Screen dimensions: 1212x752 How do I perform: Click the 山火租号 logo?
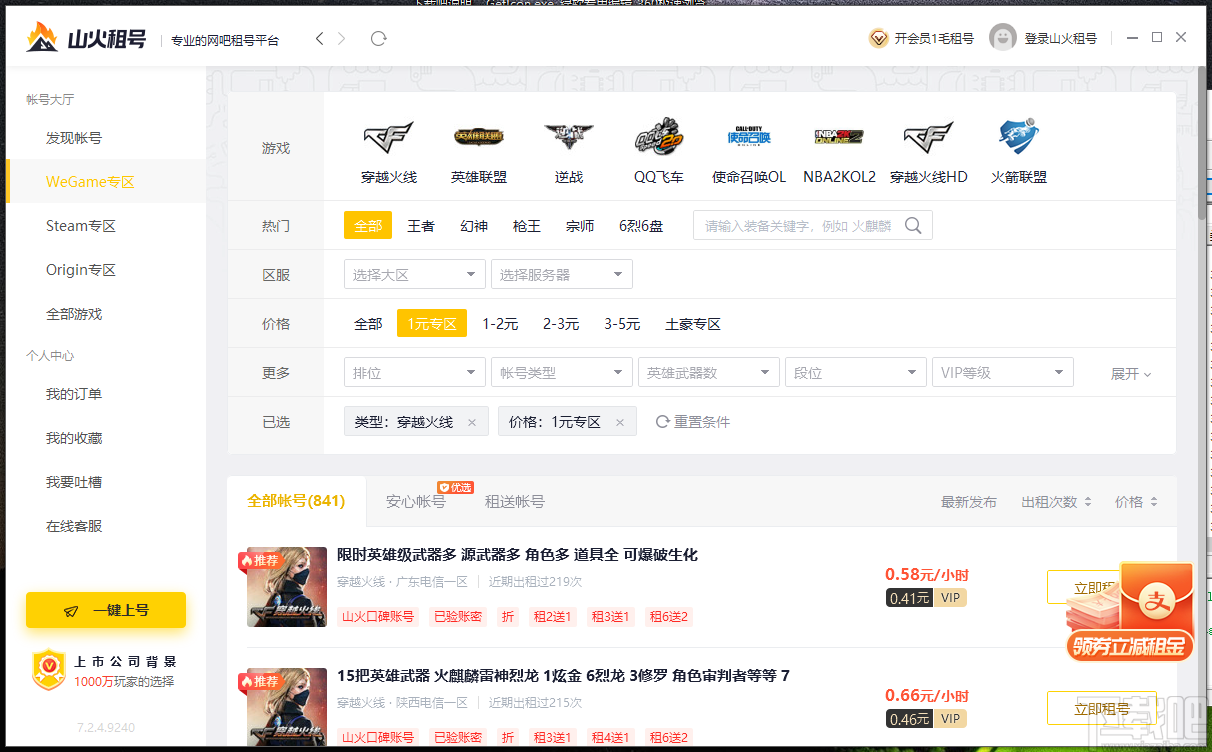click(x=86, y=38)
